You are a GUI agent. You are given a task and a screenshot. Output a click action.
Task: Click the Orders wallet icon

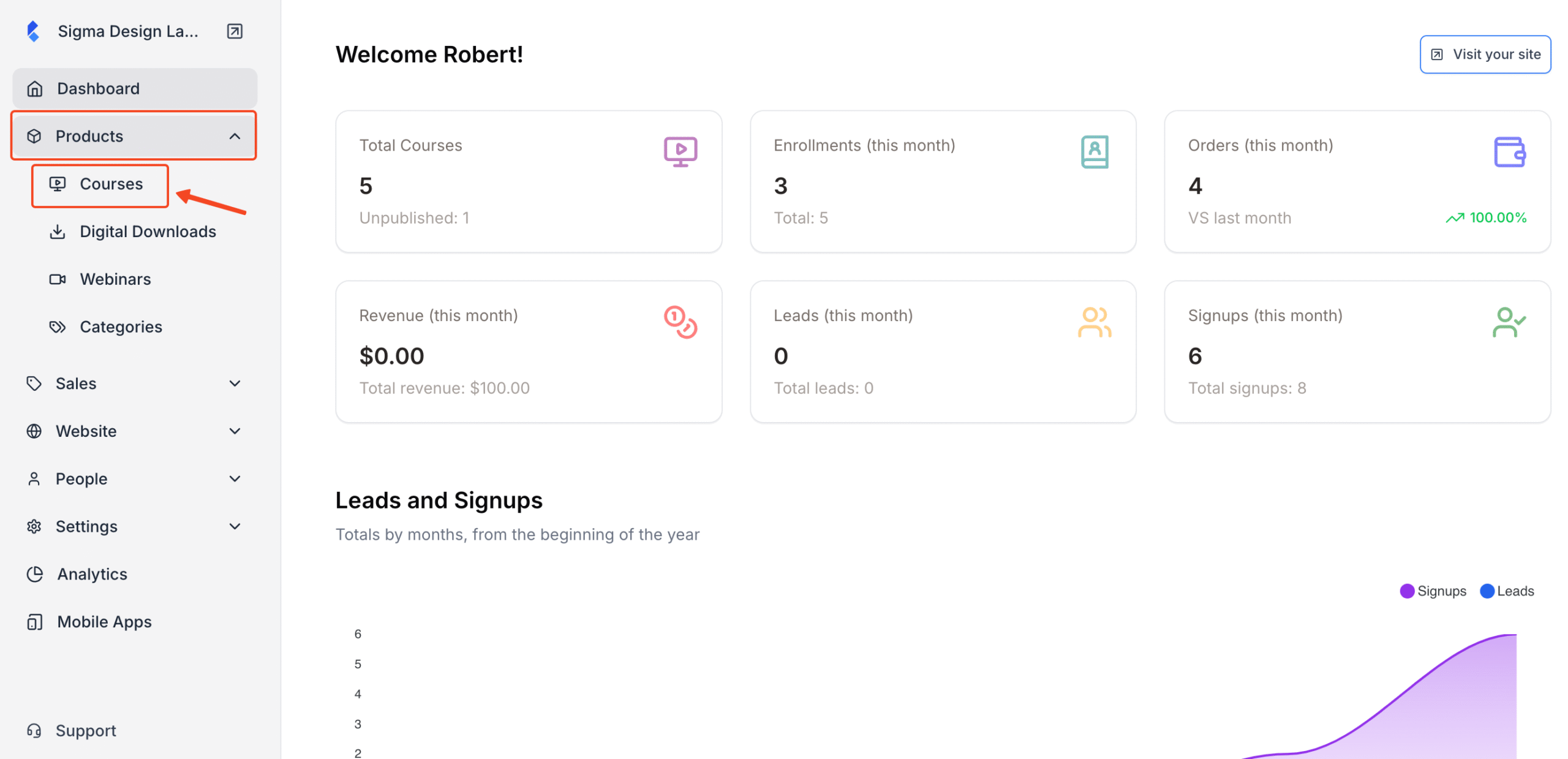point(1509,151)
